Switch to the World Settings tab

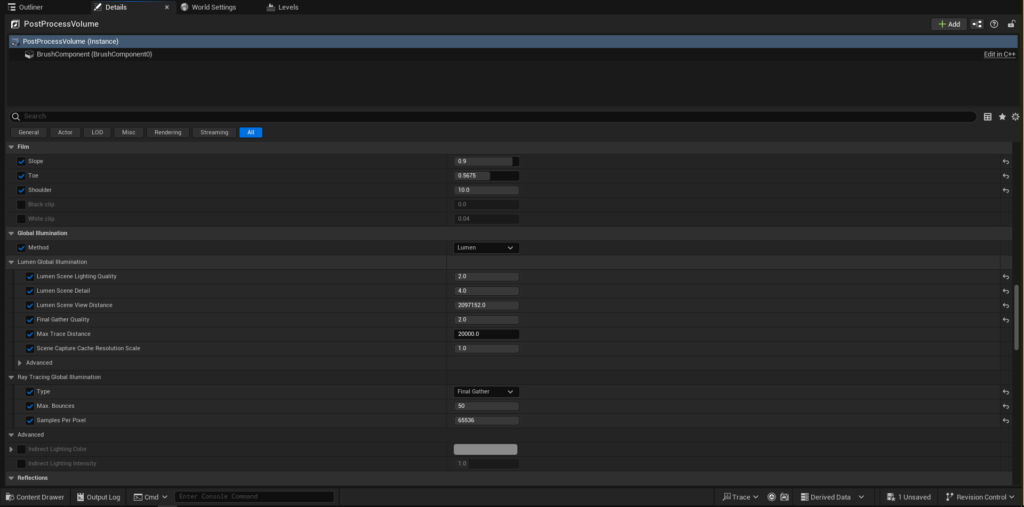tap(209, 7)
